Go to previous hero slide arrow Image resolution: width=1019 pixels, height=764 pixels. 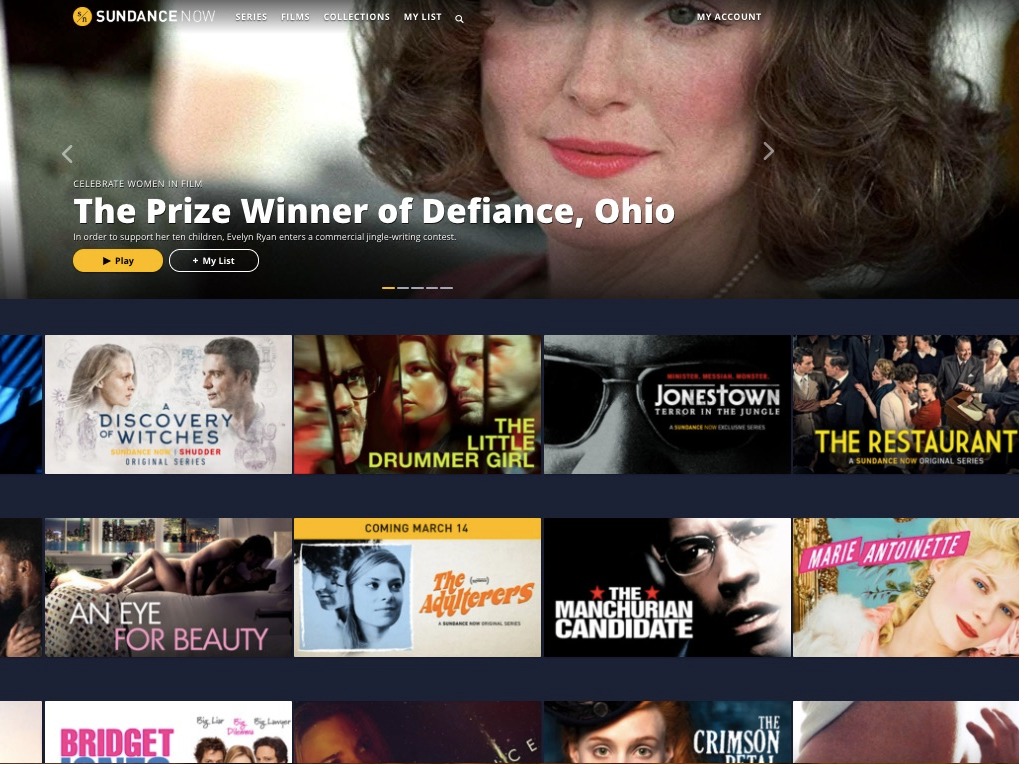[67, 154]
